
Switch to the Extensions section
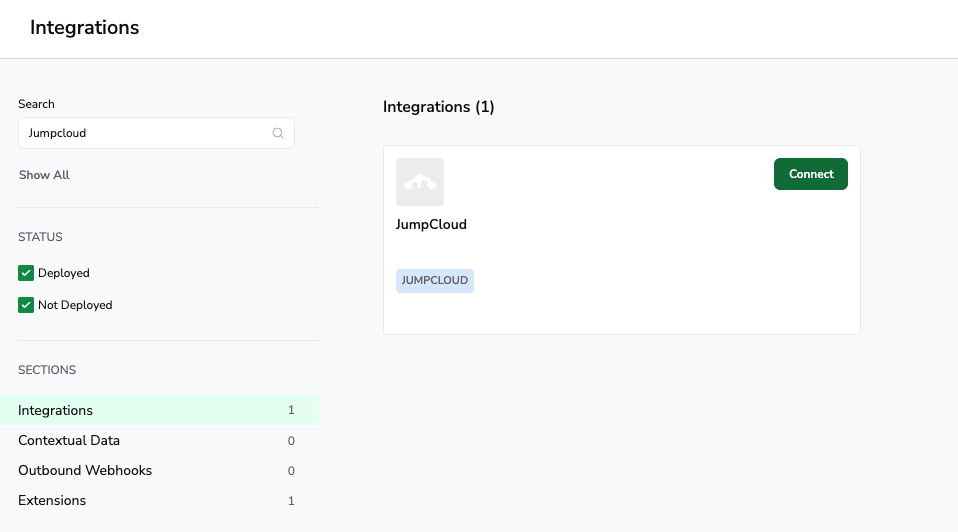point(52,500)
